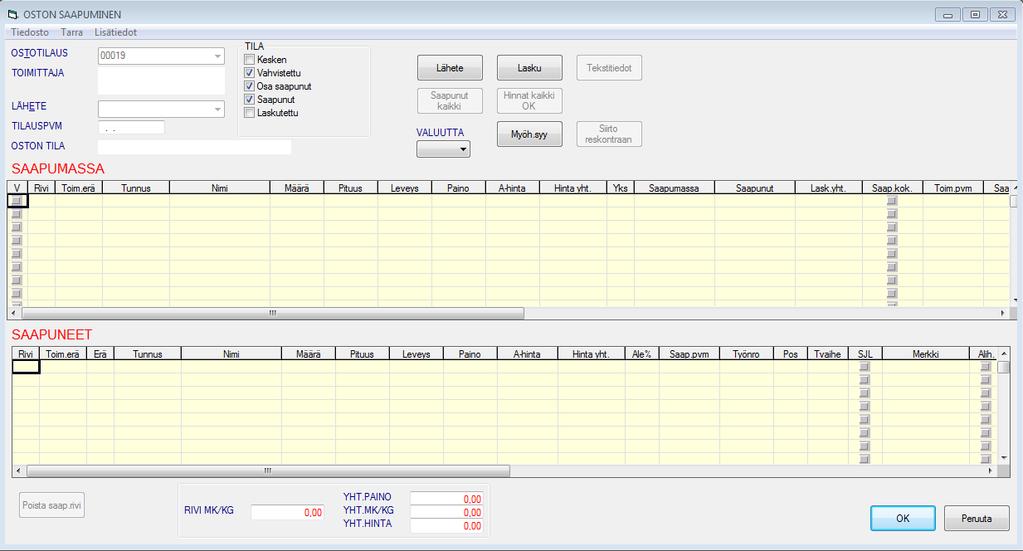This screenshot has height=551, width=1023.
Task: Click the OSTON TILA field
Action: 194,147
